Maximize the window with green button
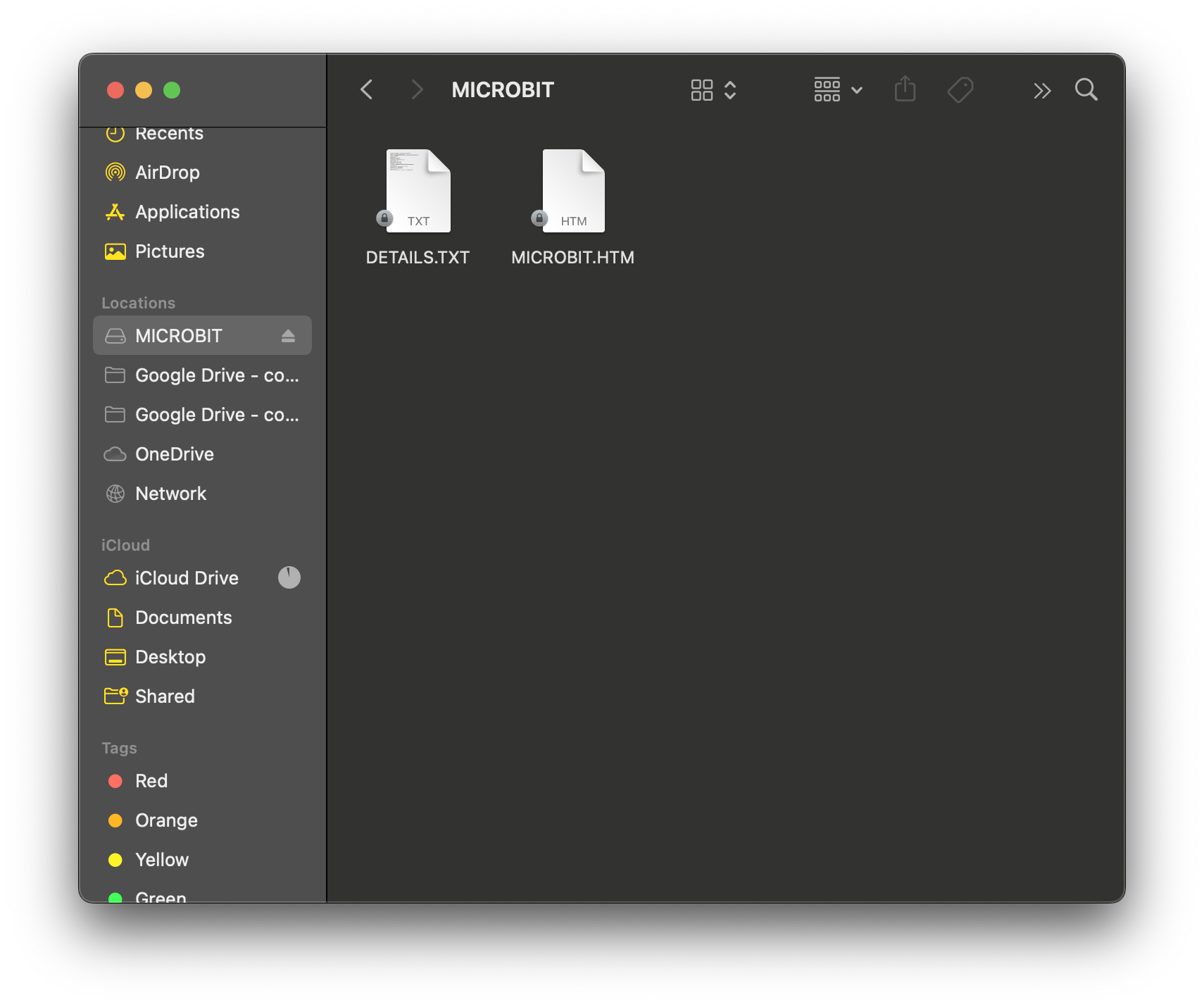The height and width of the screenshot is (1007, 1204). coord(172,90)
